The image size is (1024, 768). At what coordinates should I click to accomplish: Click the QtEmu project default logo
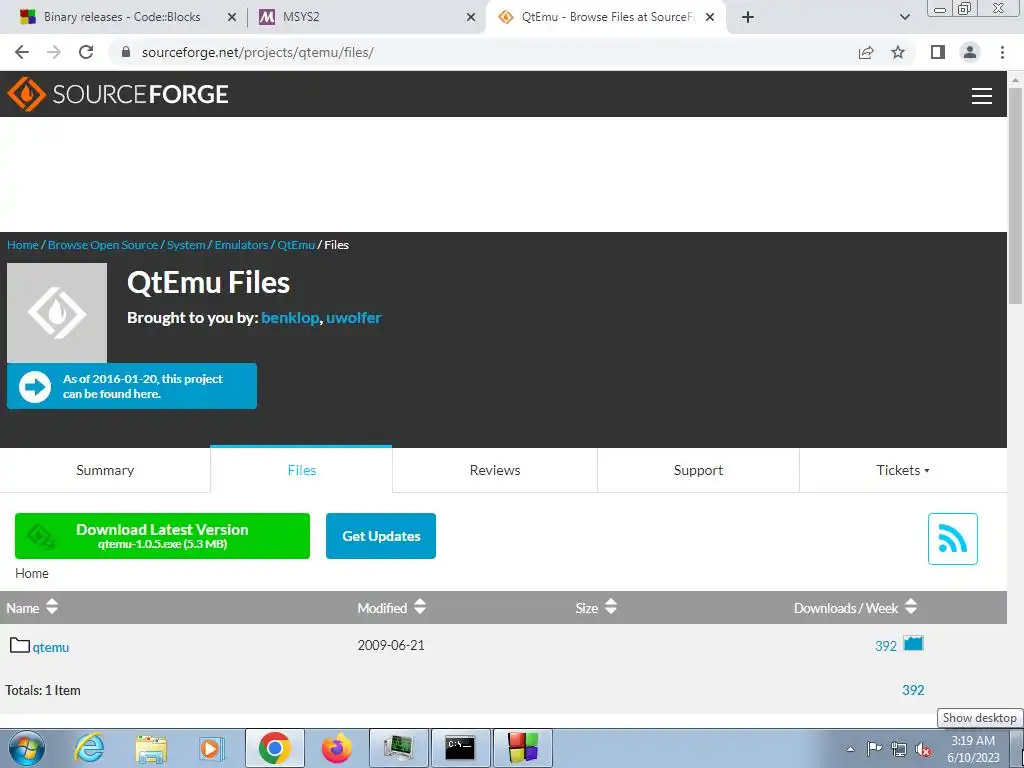(57, 313)
